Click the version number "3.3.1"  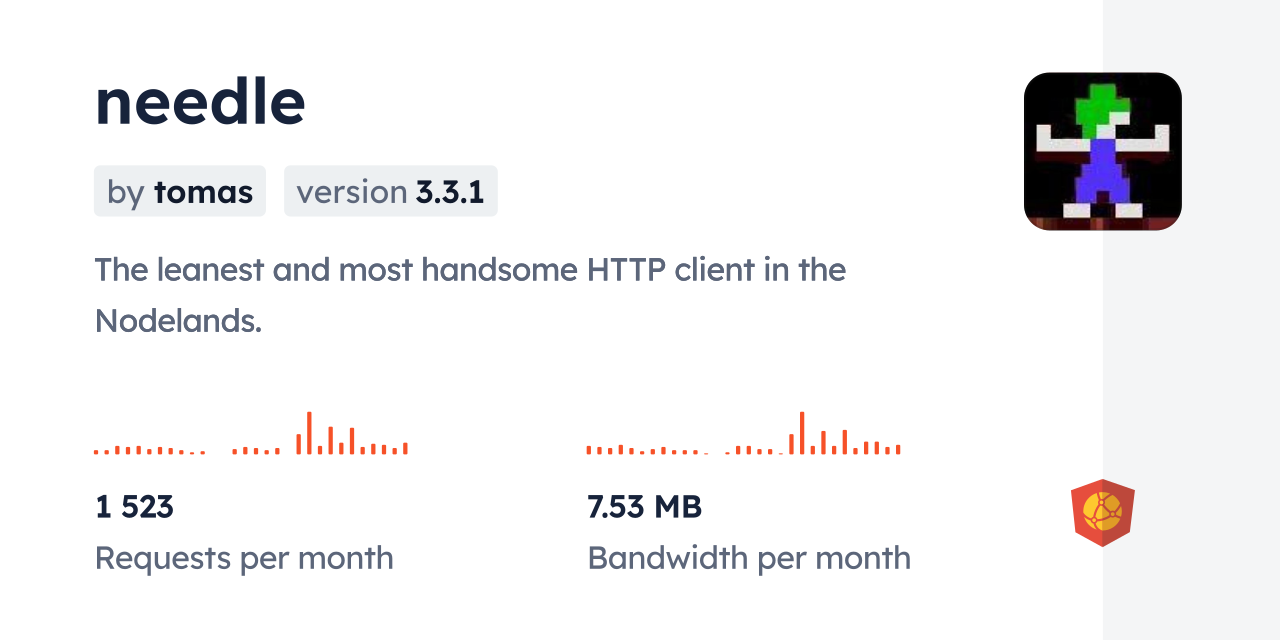(450, 191)
